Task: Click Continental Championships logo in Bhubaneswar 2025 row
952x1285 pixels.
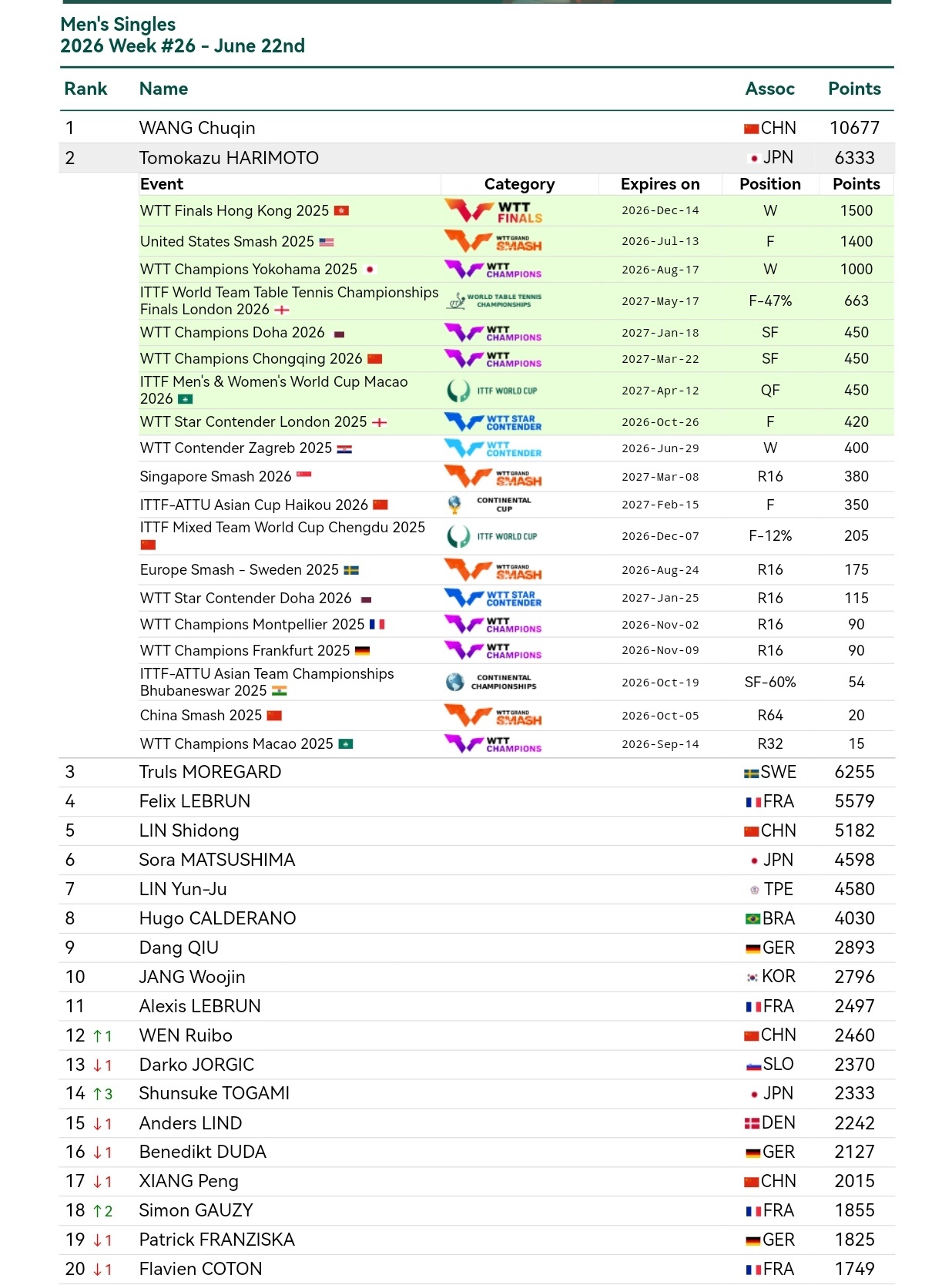Action: [x=491, y=682]
